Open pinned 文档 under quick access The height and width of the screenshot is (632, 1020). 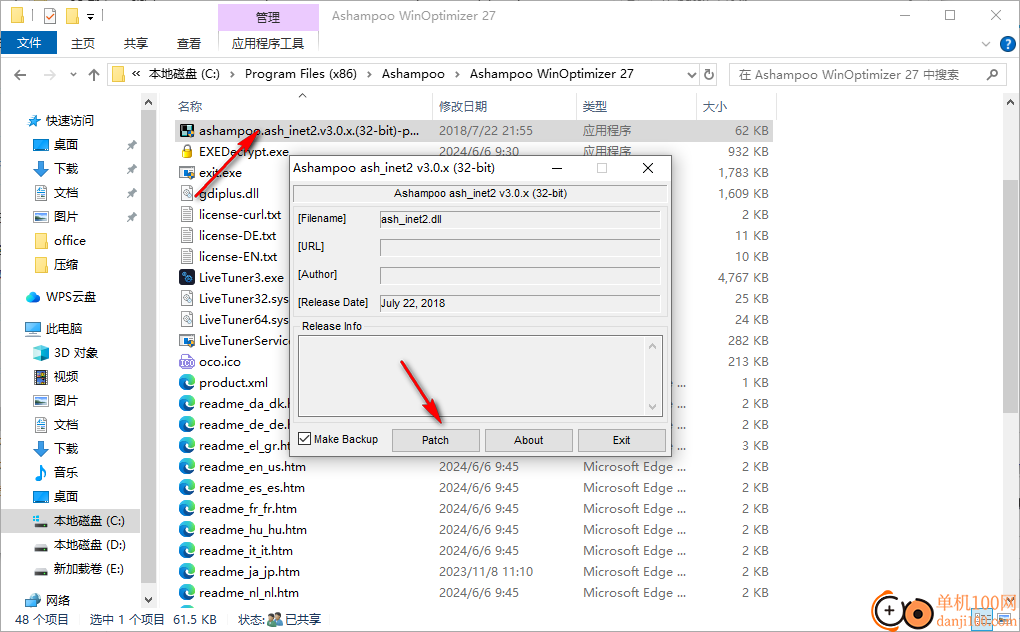pos(66,193)
